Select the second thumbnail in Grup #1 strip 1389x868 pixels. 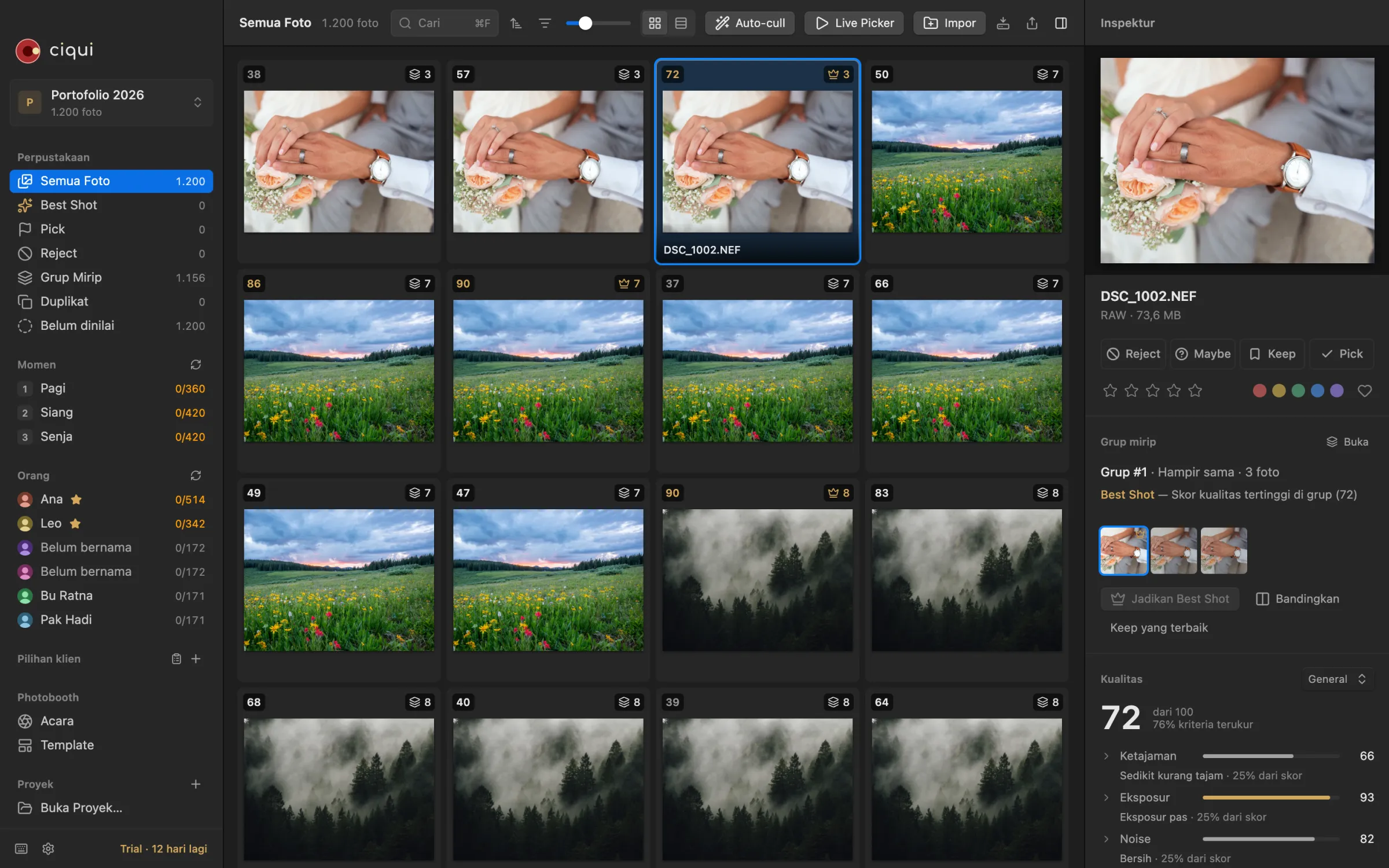pos(1173,550)
